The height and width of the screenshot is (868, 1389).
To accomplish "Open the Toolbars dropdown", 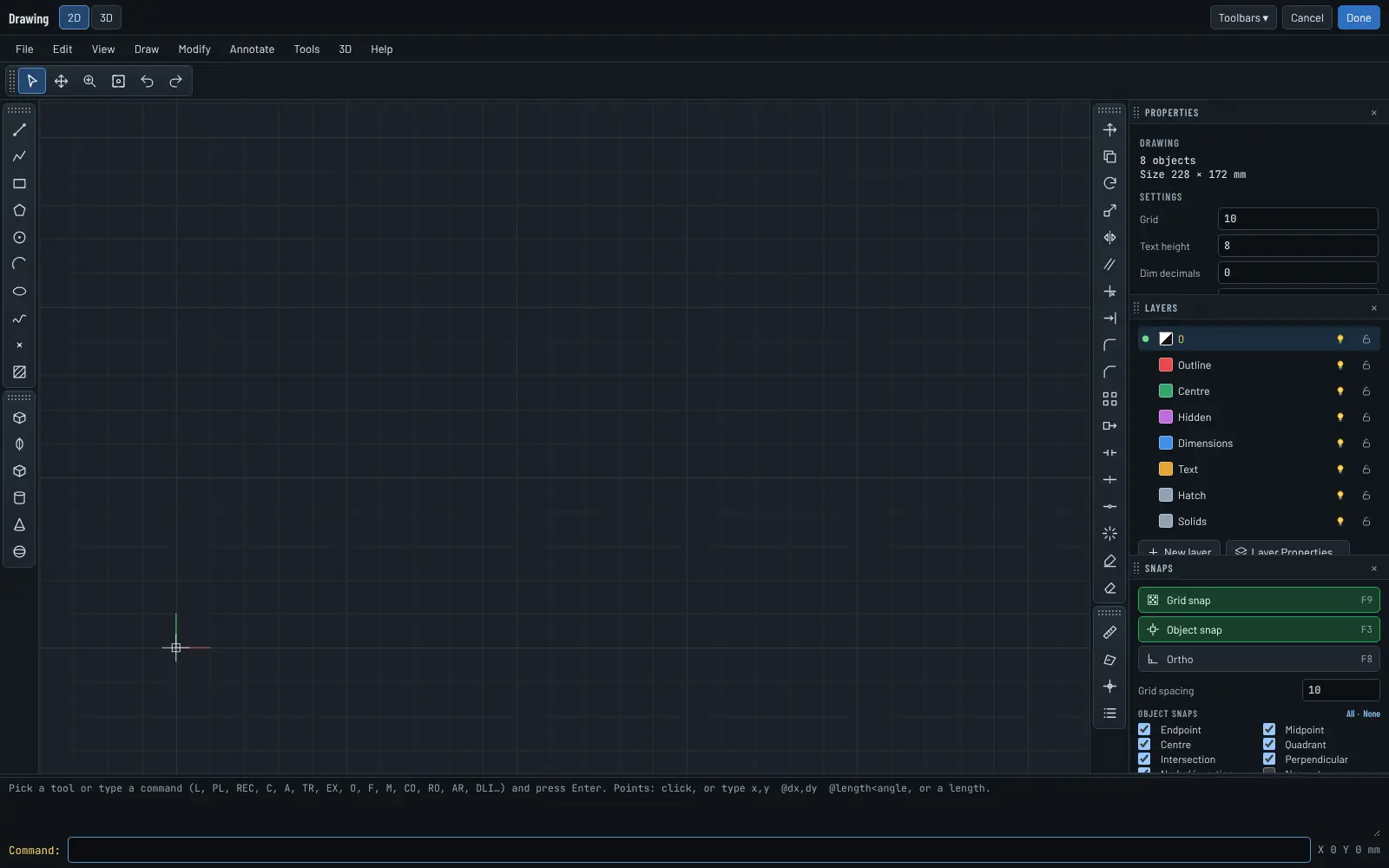I will [x=1243, y=18].
